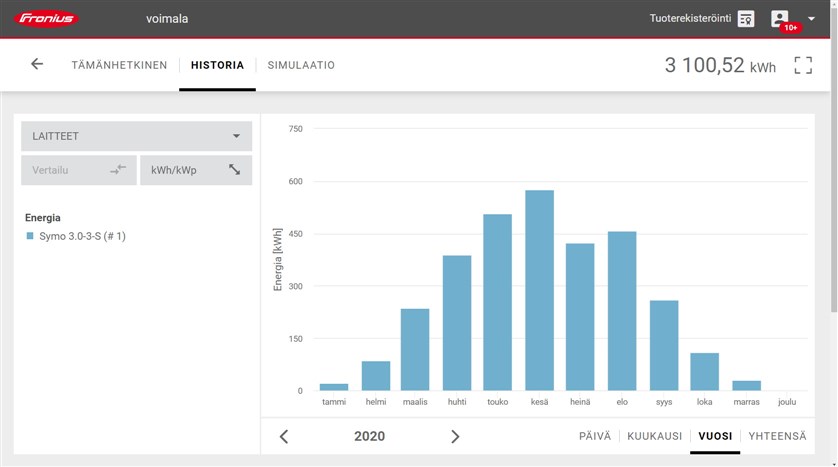Screen dimensions: 838x467
Task: Go to next year with right chevron
Action: coord(455,437)
